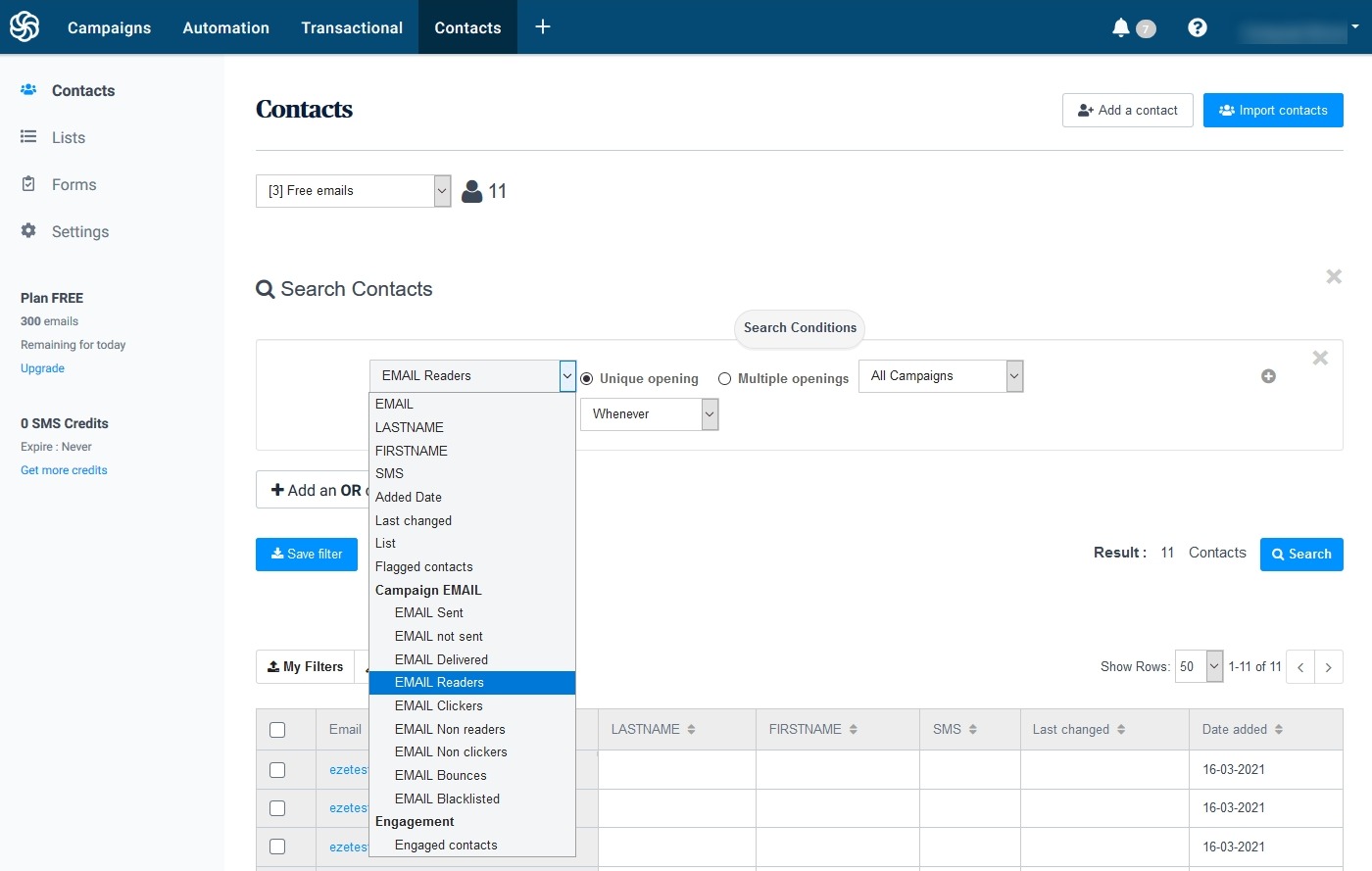Click the Import contacts button
1372x871 pixels.
[1272, 111]
